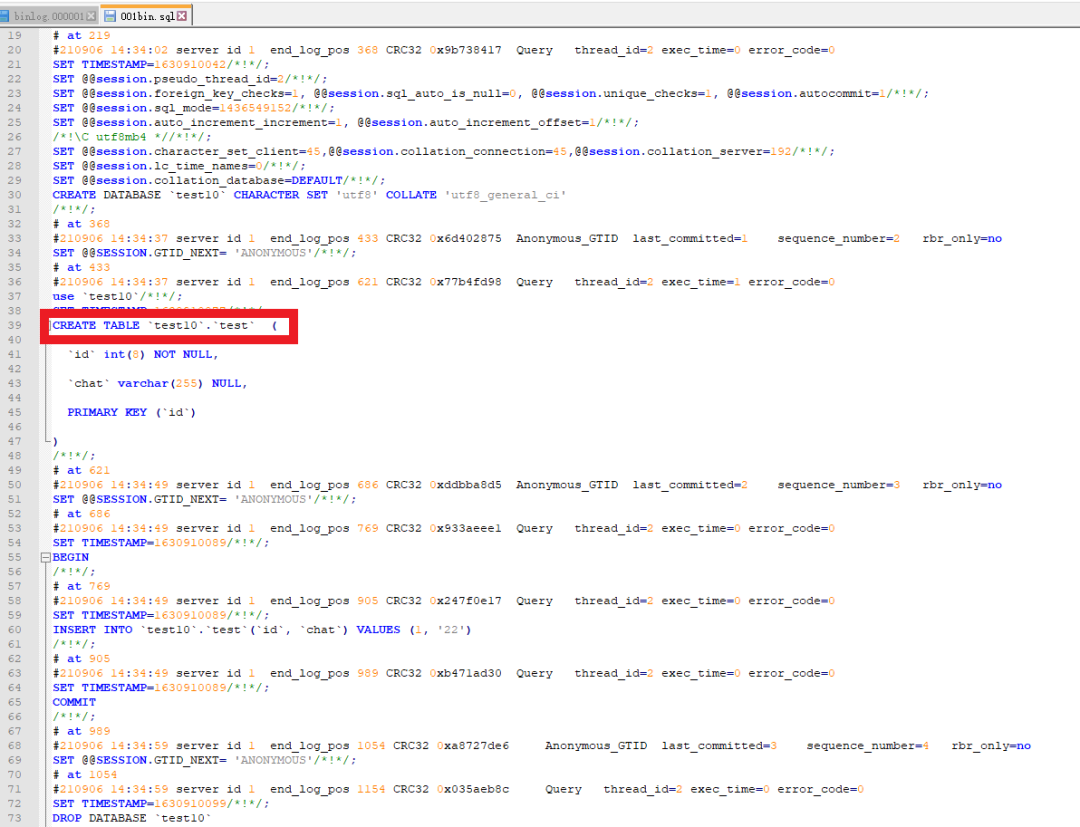The image size is (1080, 827).
Task: Click the end_log_pos 368 event header
Action: (444, 50)
